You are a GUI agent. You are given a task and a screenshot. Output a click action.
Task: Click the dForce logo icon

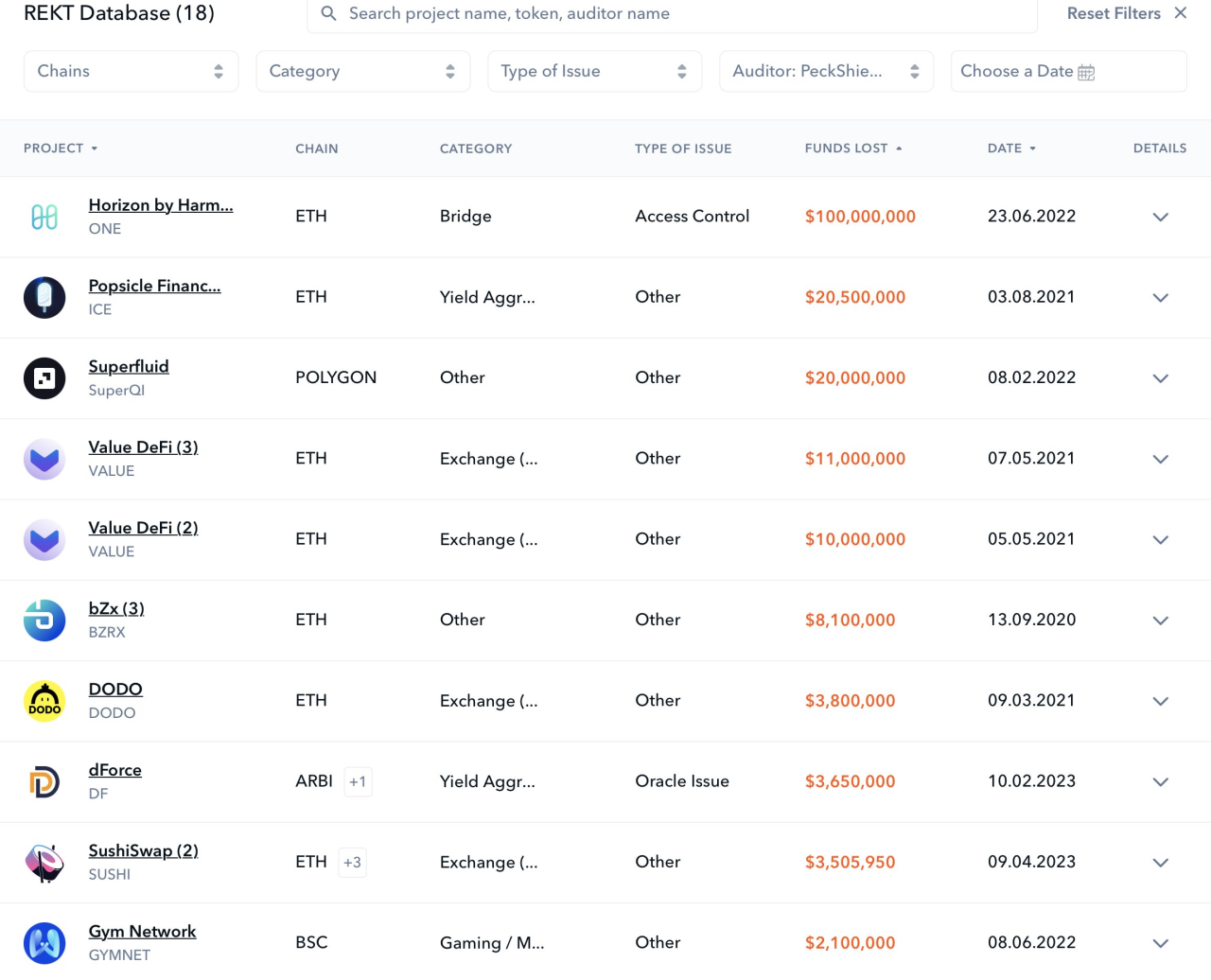click(44, 781)
